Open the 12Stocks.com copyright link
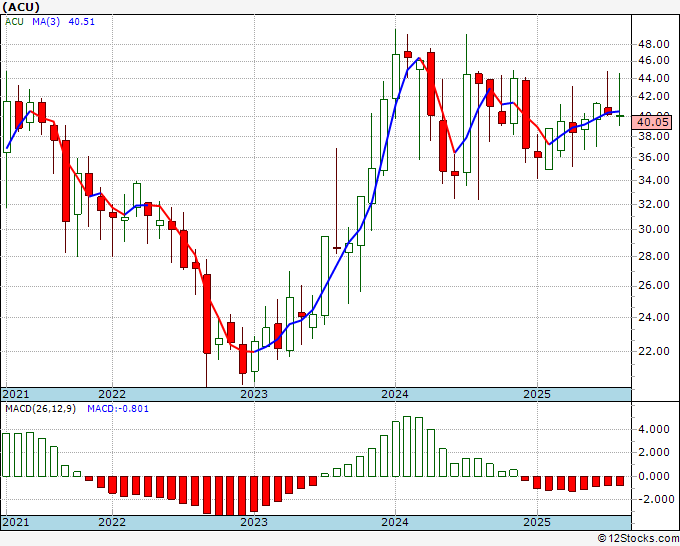The height and width of the screenshot is (546, 680). click(638, 539)
